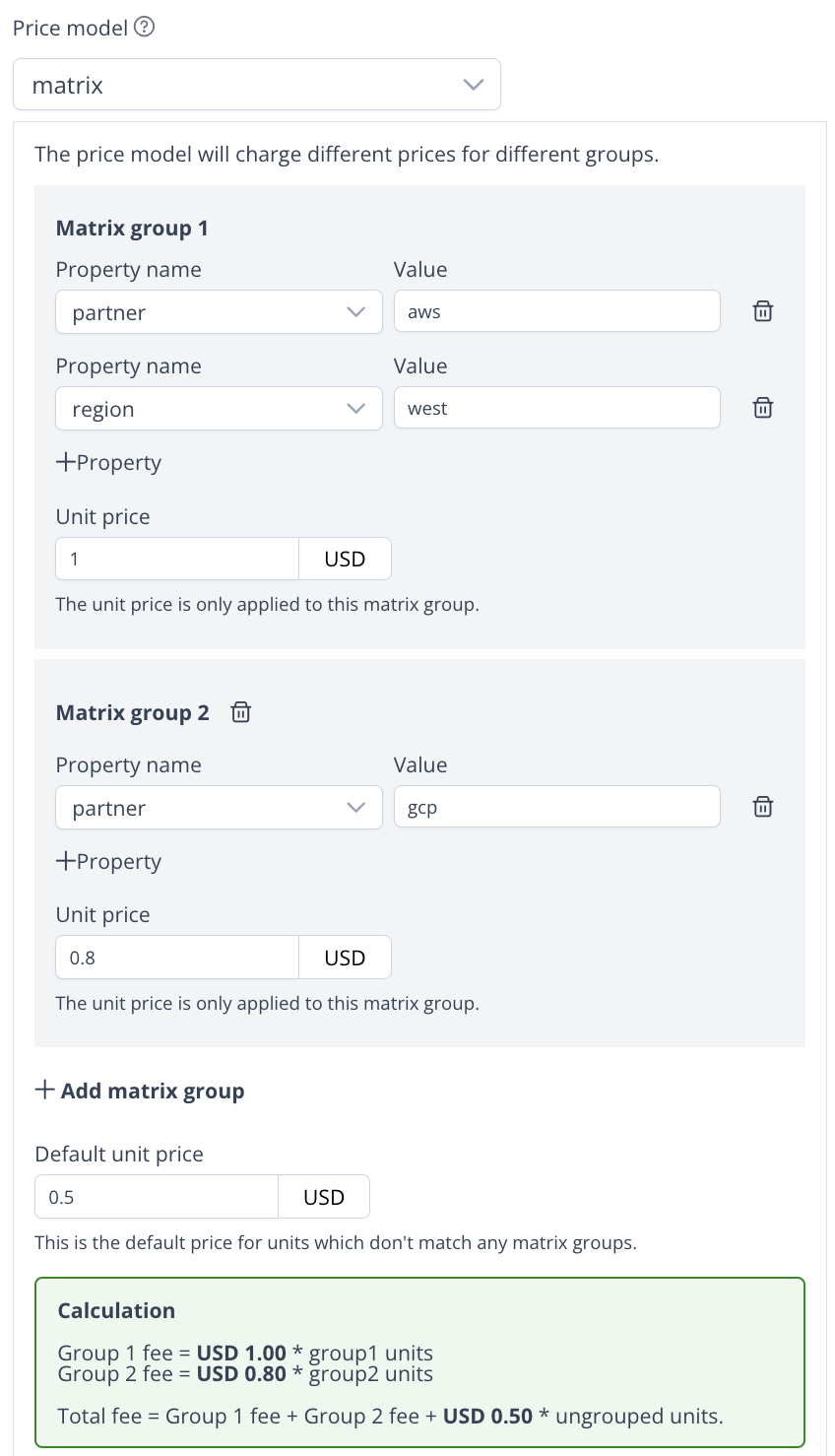Expand the partner dropdown in Matrix group 1
The image size is (835, 1456).
pos(219,312)
